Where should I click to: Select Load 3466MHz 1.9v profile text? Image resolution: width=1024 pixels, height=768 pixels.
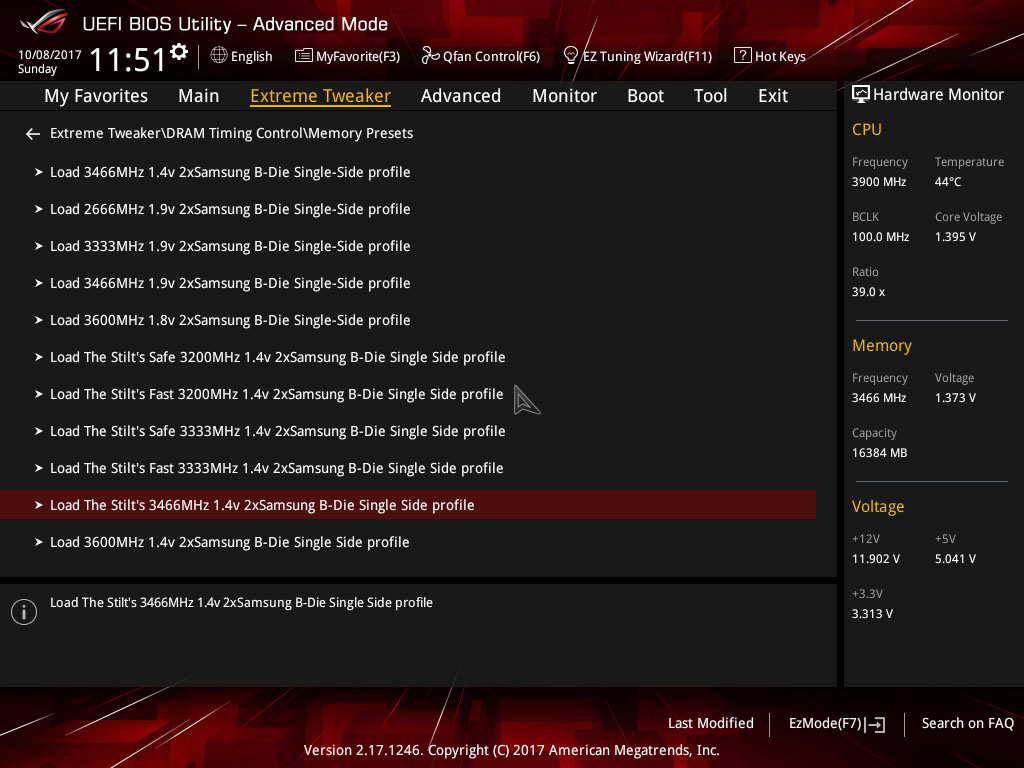pyautogui.click(x=230, y=283)
